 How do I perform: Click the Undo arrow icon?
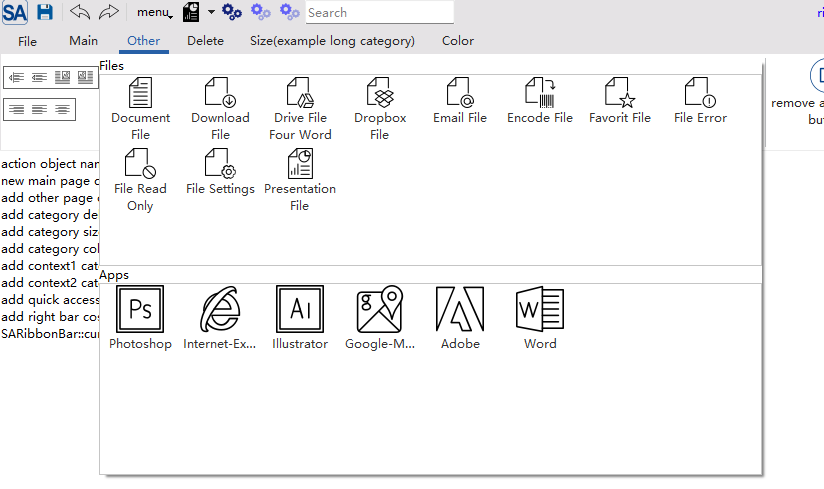click(x=80, y=12)
